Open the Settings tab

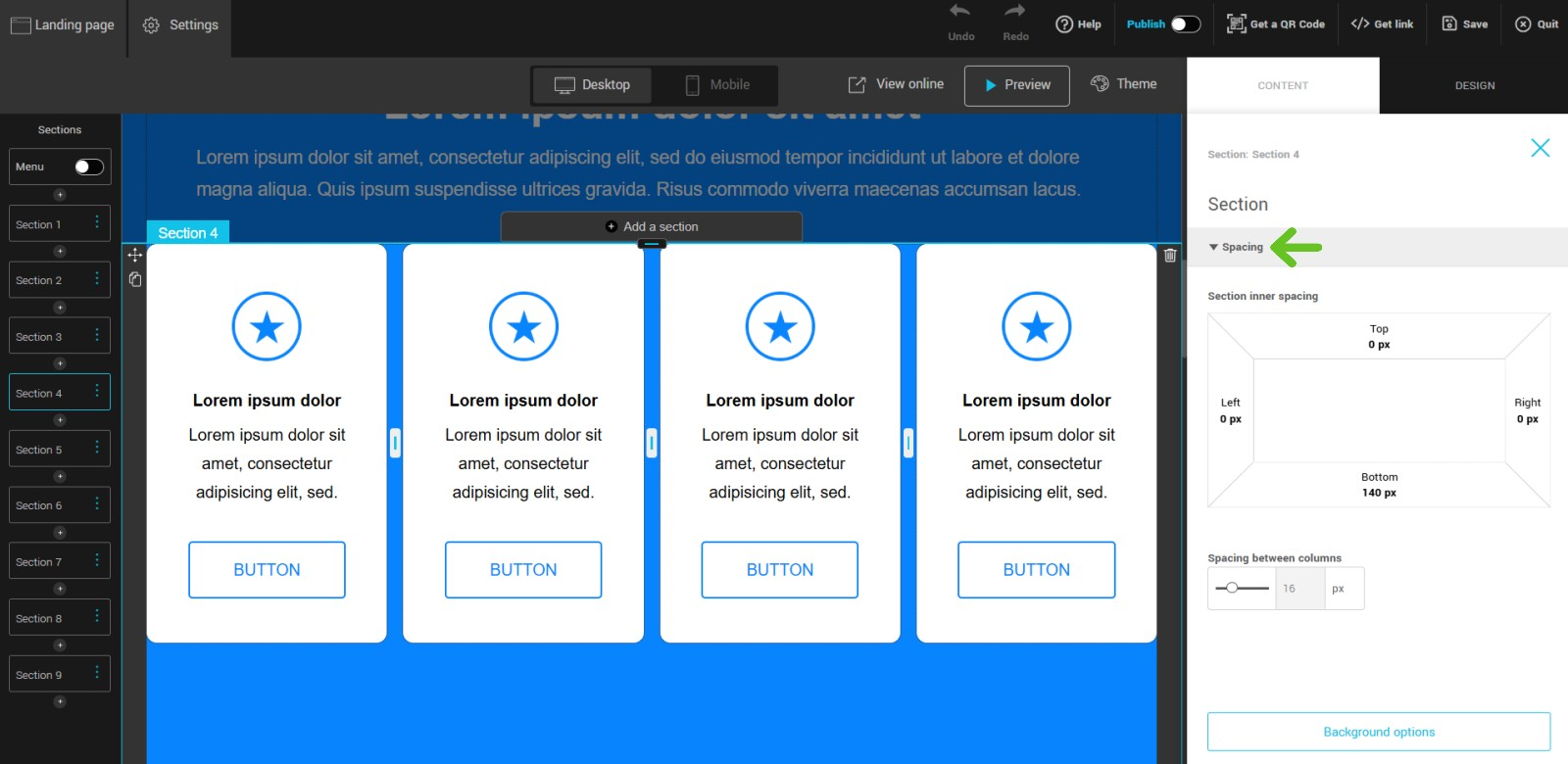pyautogui.click(x=180, y=25)
